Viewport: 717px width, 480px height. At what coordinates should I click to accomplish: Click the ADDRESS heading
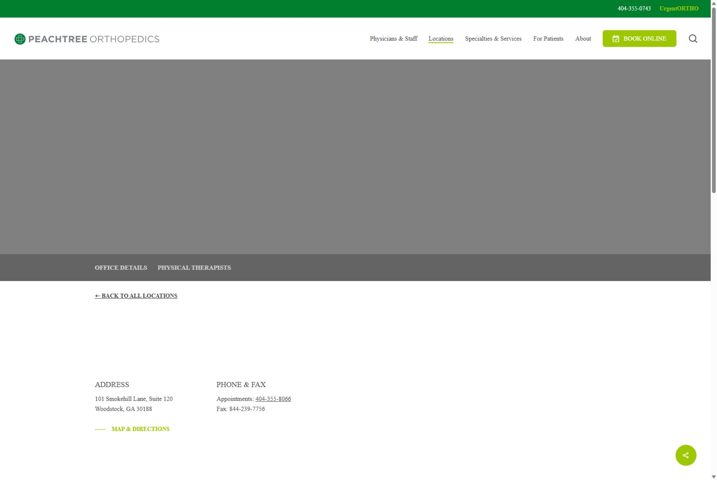pyautogui.click(x=112, y=384)
